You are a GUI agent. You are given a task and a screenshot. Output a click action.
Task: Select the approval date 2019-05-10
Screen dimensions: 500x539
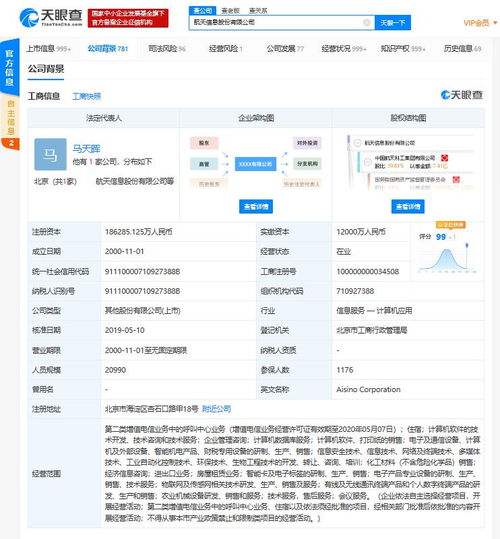124,330
